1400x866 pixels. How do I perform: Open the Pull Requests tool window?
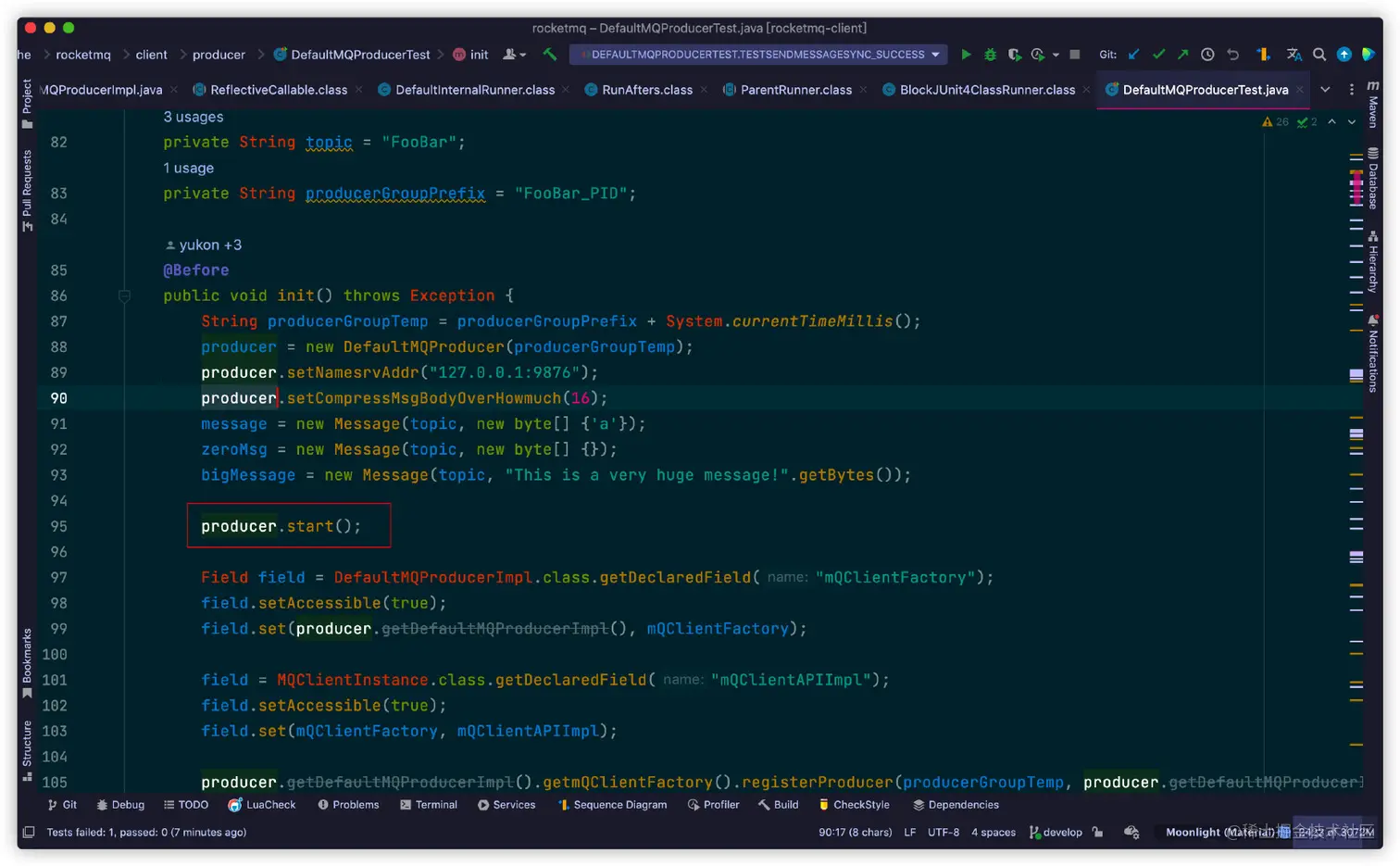pyautogui.click(x=27, y=191)
